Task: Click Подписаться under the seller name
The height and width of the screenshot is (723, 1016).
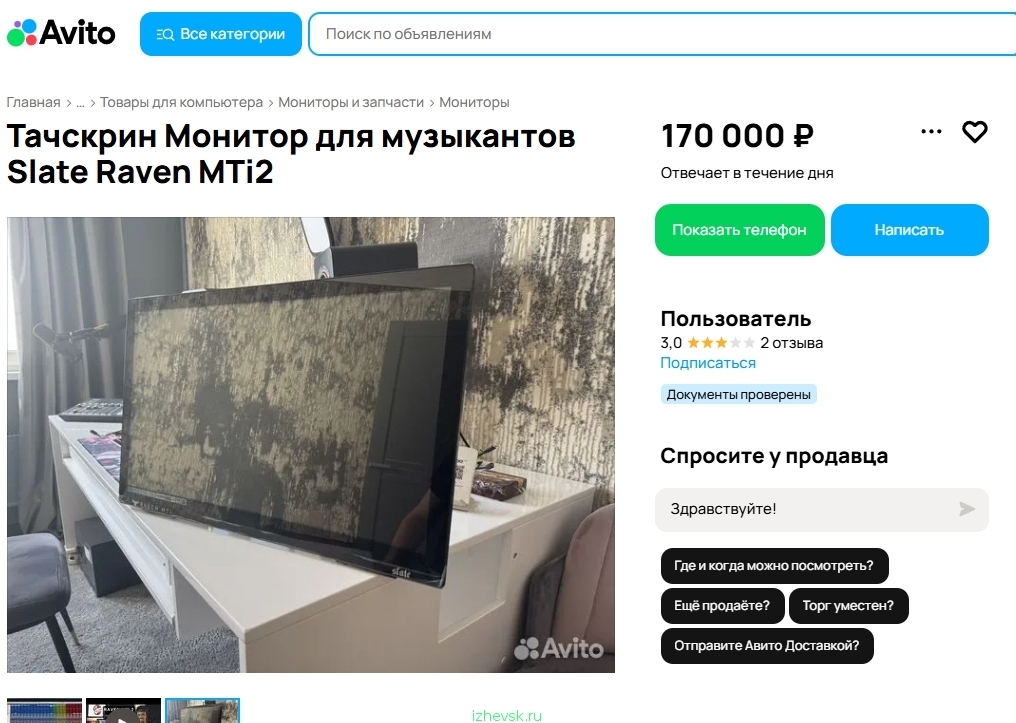Action: pos(708,363)
